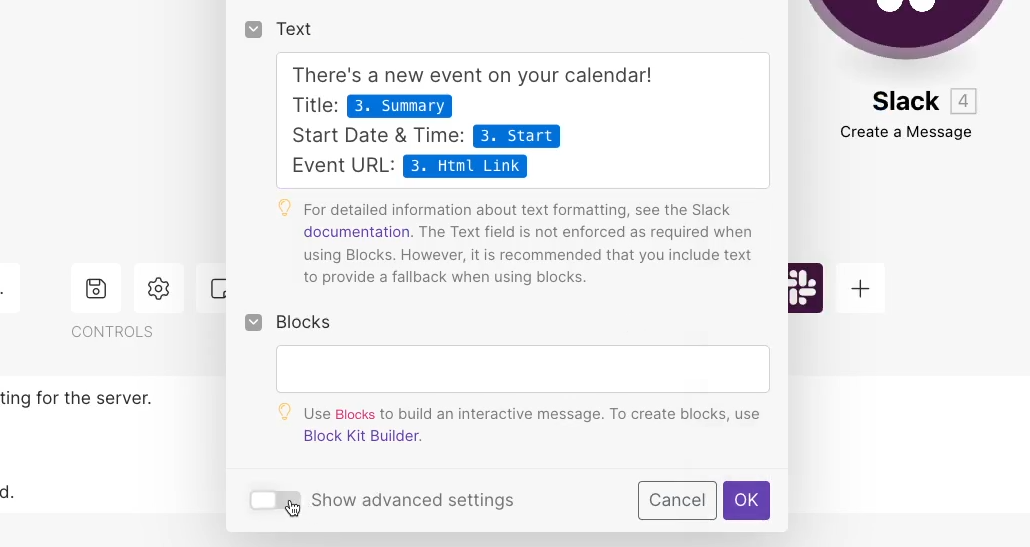Click the large Slack module circle

pyautogui.click(x=905, y=20)
